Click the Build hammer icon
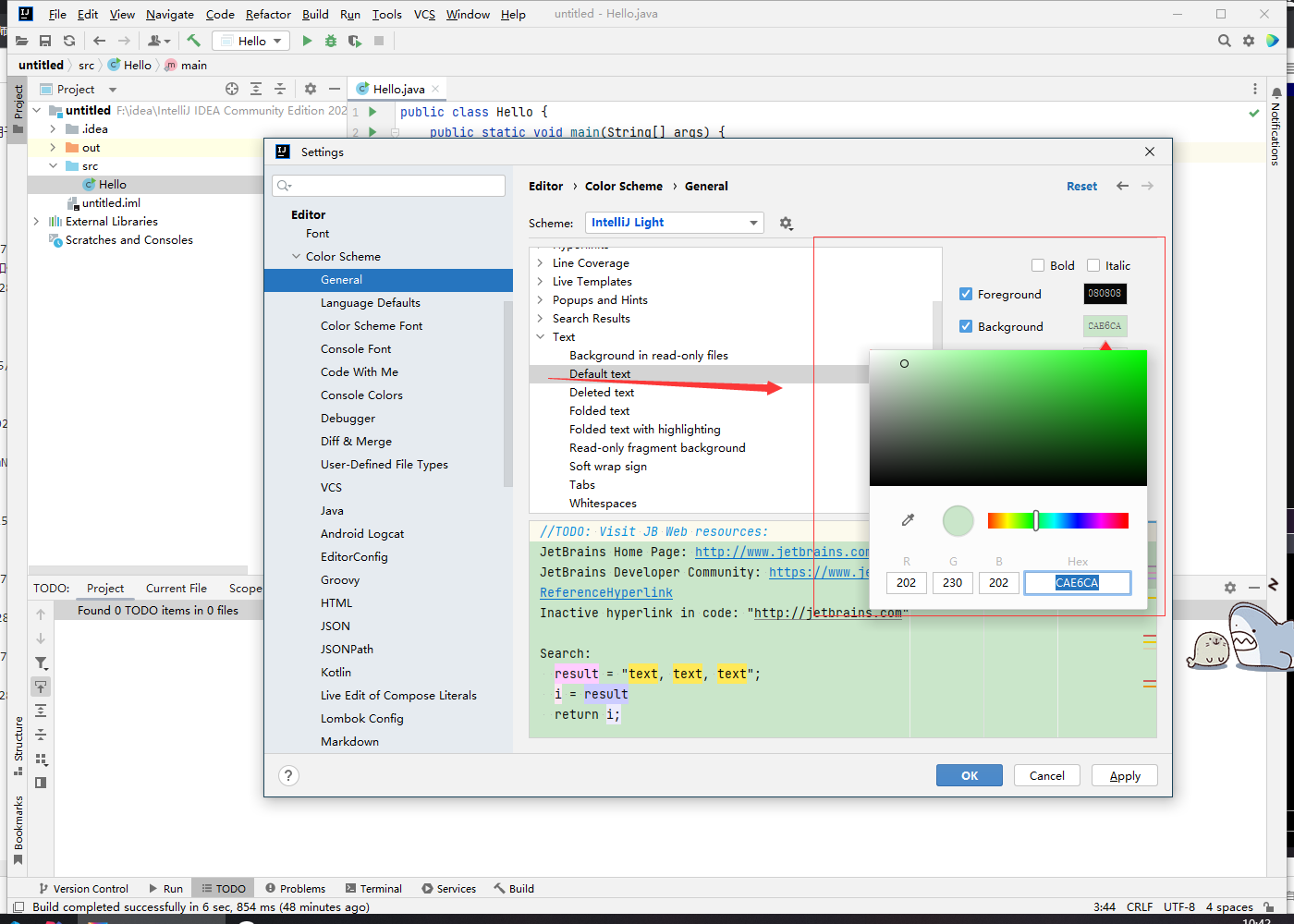This screenshot has height=924, width=1294. click(x=193, y=41)
